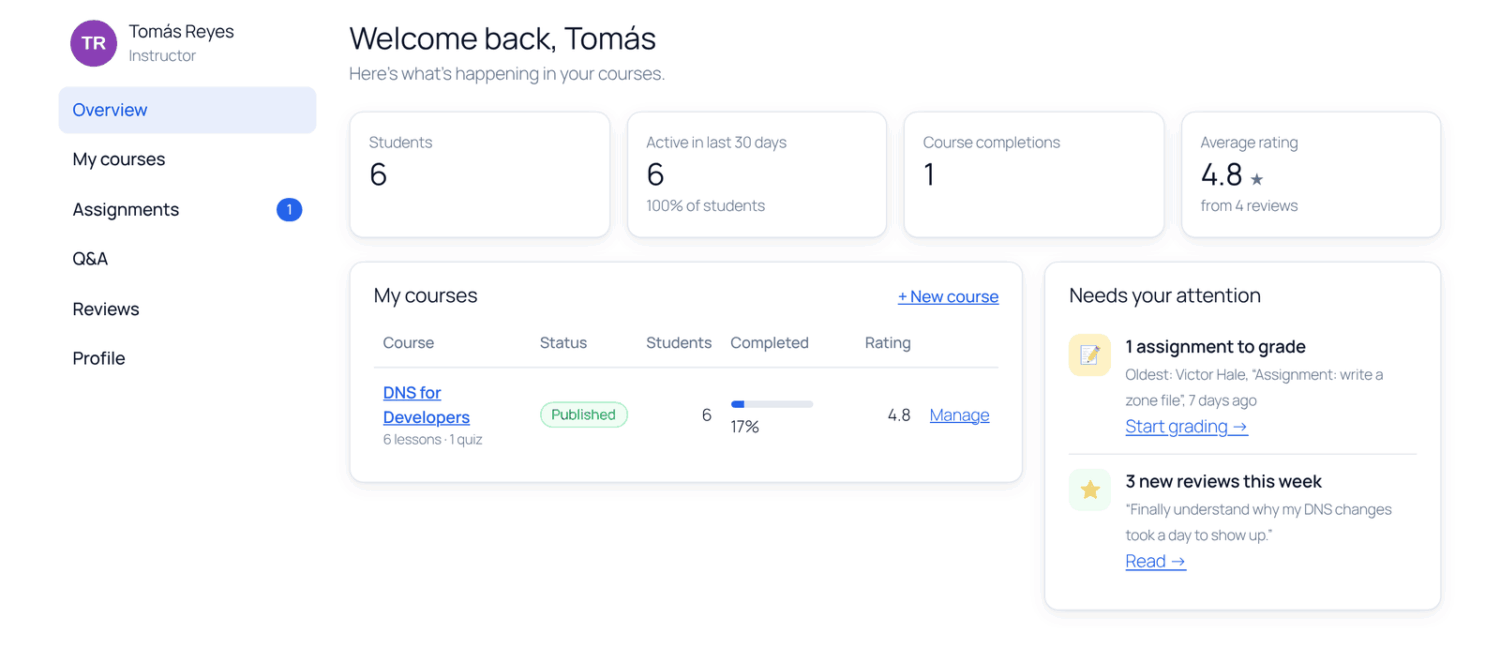Click the Students stat card
Image resolution: width=1500 pixels, height=648 pixels.
pos(480,175)
